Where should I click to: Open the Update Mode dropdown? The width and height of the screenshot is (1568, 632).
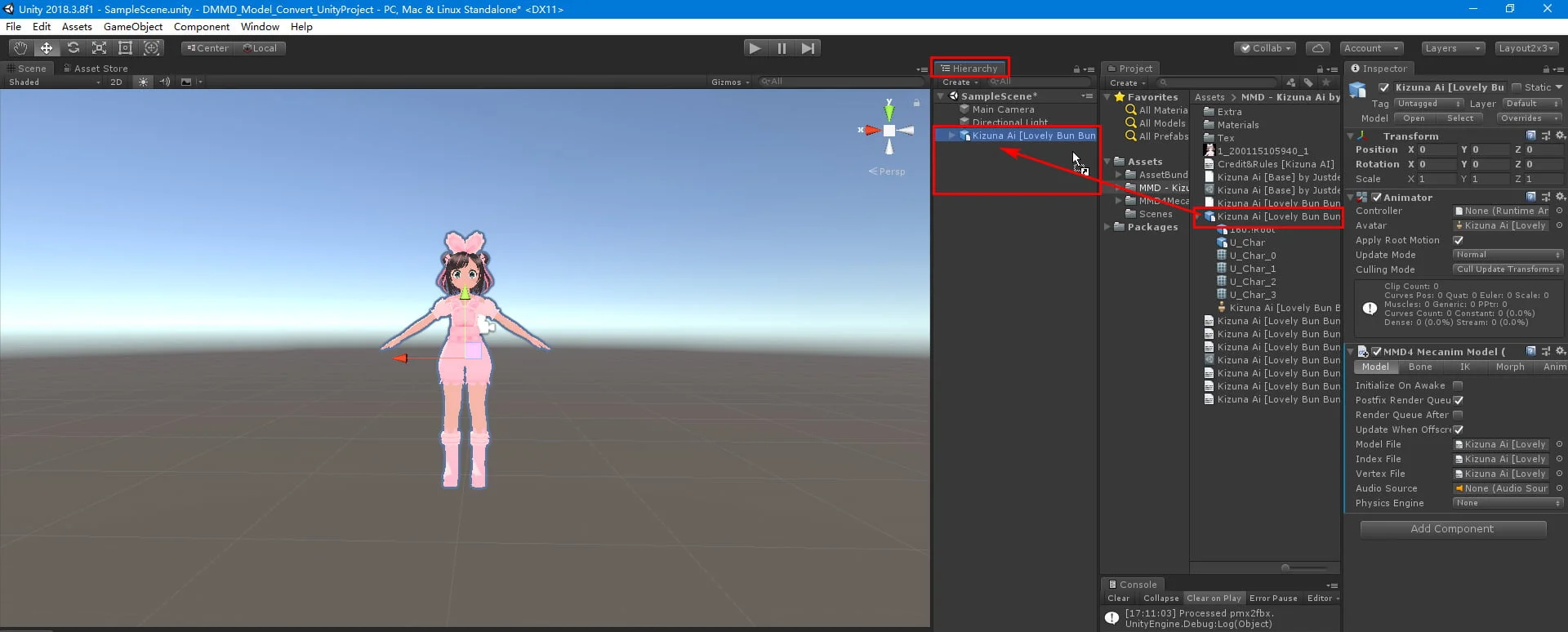tap(1507, 255)
